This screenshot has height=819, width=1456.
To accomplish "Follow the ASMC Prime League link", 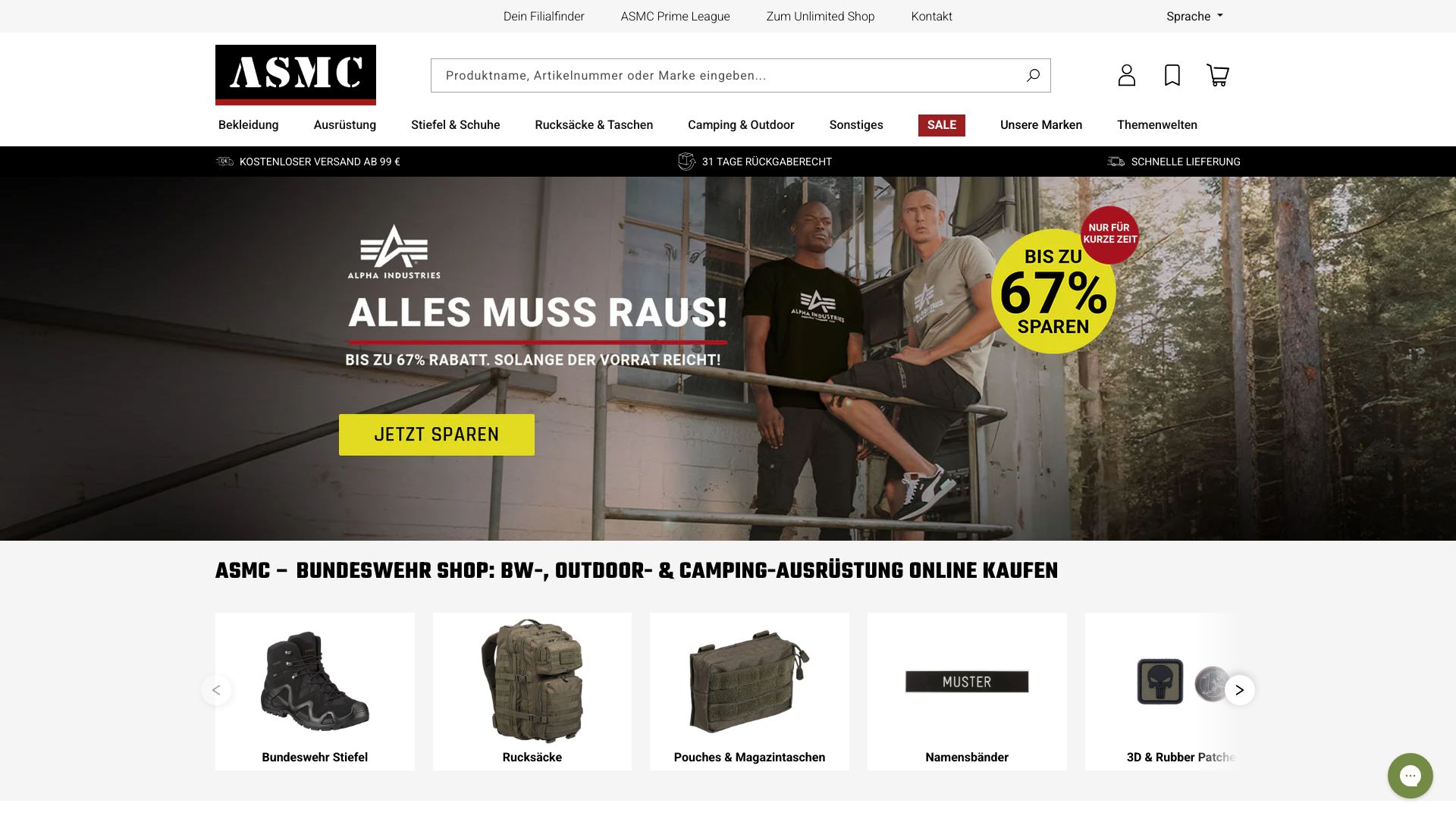I will 676,16.
